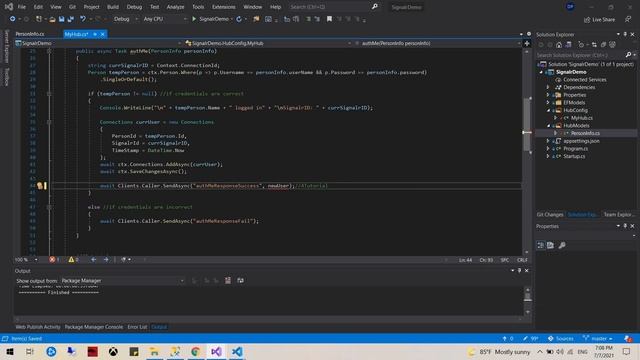
Task: Click the master branch indicator in status bar
Action: click(598, 338)
